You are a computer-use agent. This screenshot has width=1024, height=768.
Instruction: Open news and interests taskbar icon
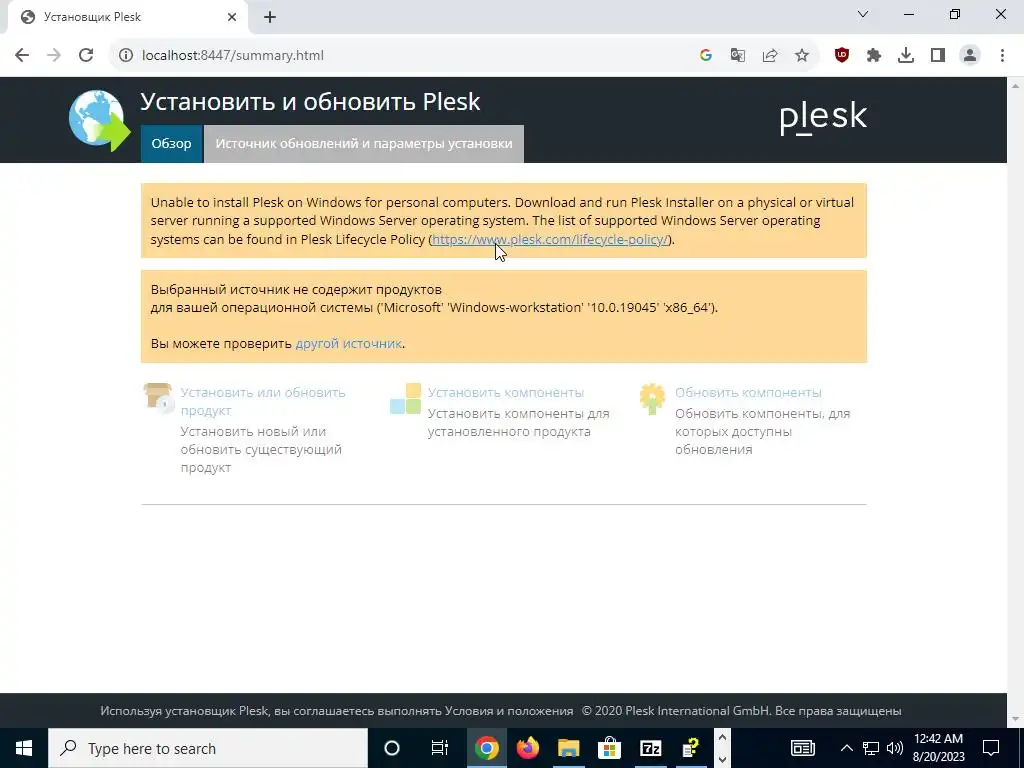[x=803, y=748]
